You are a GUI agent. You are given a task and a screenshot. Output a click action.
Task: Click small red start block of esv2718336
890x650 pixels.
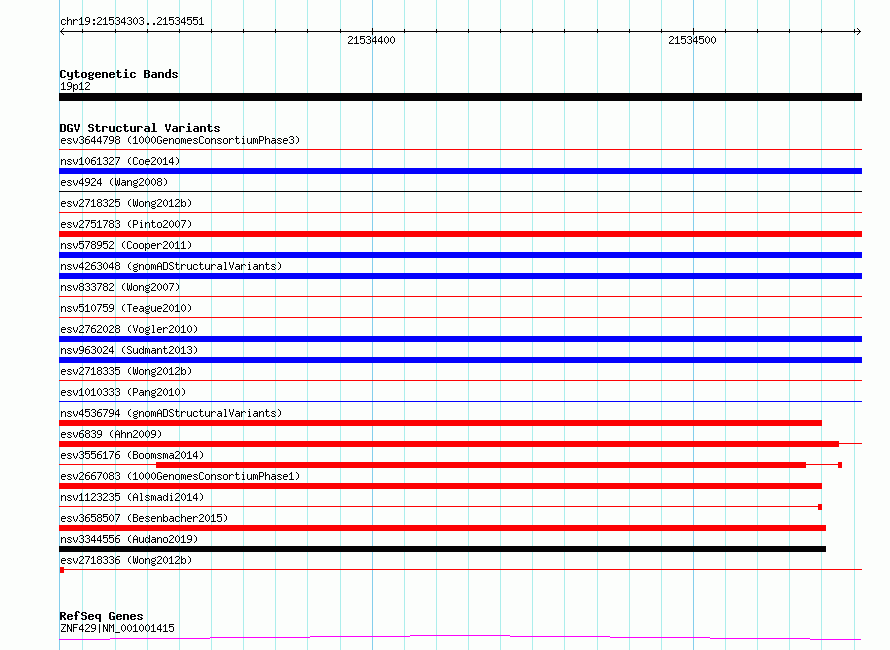click(62, 570)
